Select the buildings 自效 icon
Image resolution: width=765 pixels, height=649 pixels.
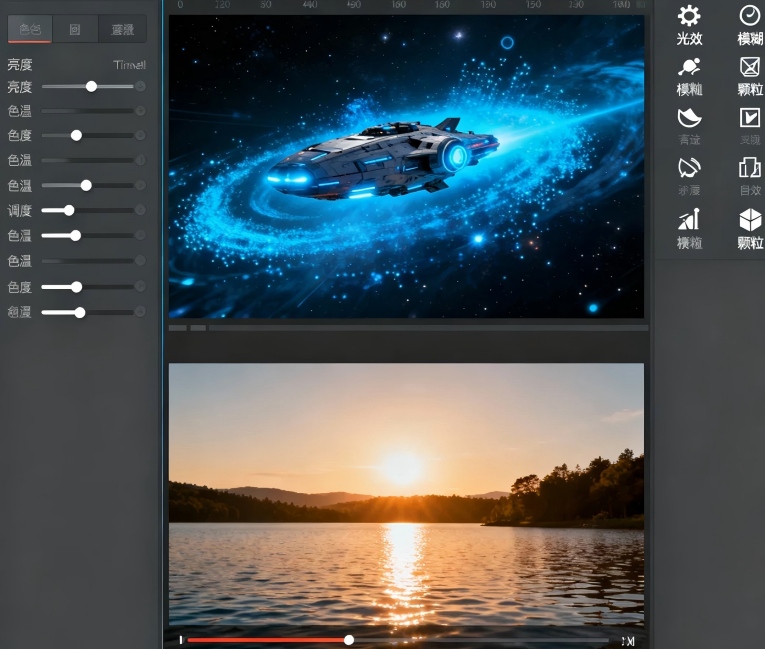coord(749,168)
